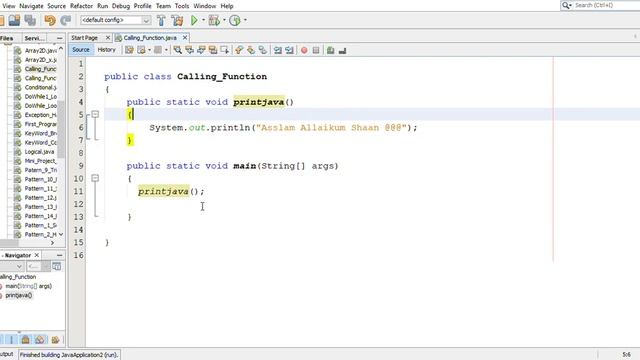640x360 pixels.
Task: Click the Save All icon
Action: pos(30,20)
